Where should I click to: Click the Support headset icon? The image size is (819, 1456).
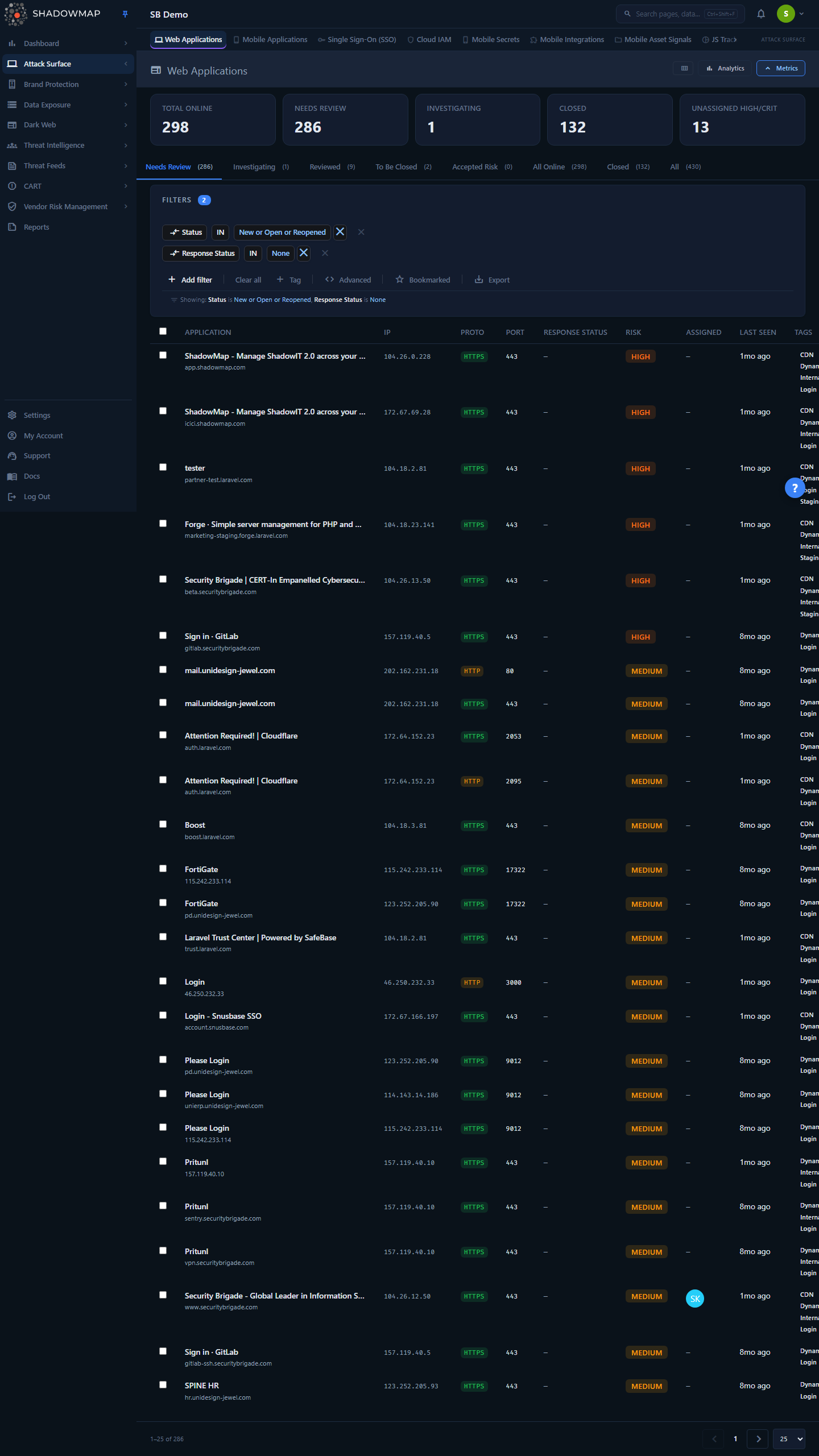pos(12,456)
